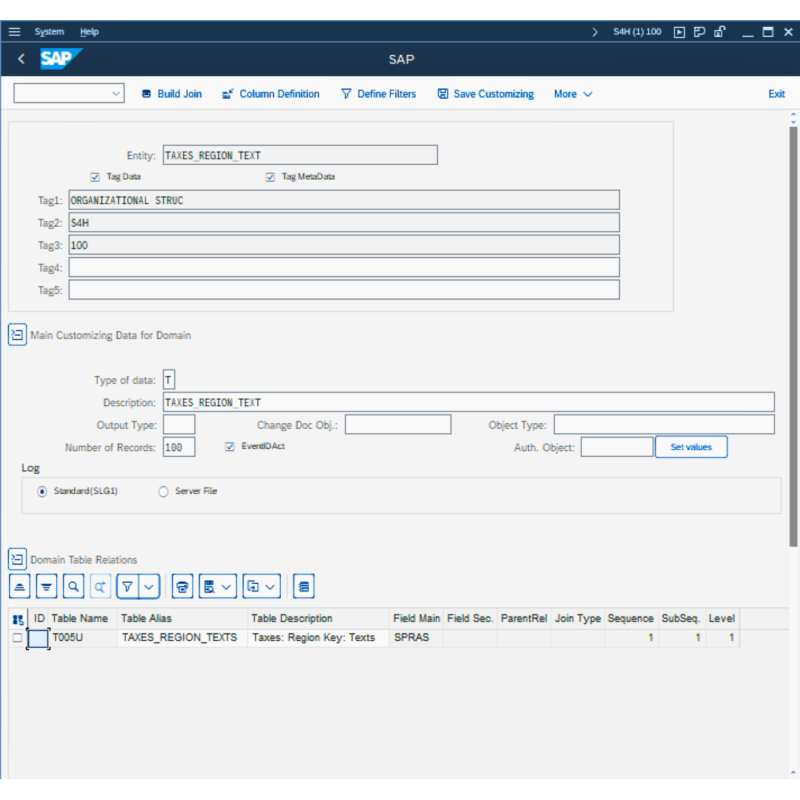Click the back arrow next to SAP logo
This screenshot has width=800, height=800.
coord(21,59)
